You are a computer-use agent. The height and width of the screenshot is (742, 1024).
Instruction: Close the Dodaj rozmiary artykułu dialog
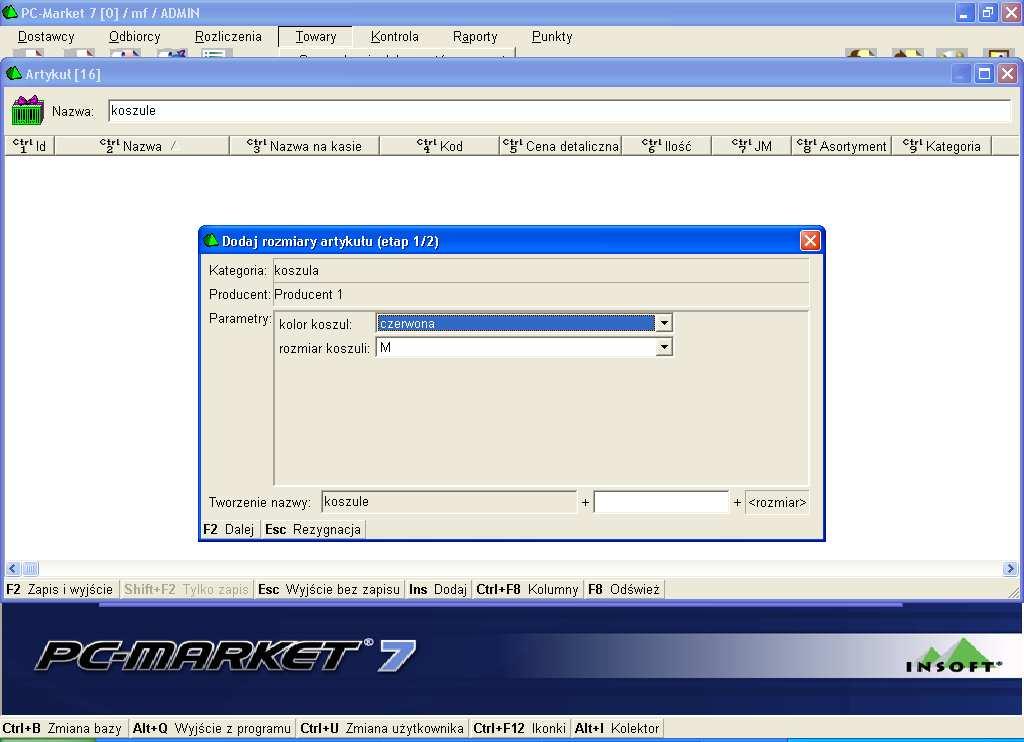[810, 240]
